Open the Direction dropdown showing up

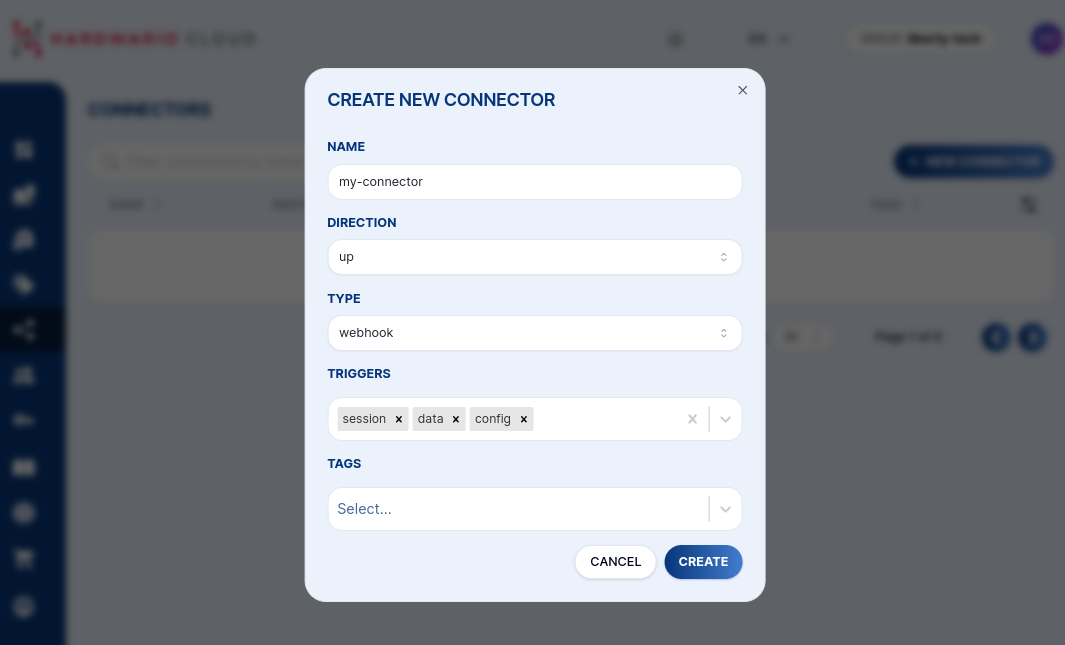(535, 257)
